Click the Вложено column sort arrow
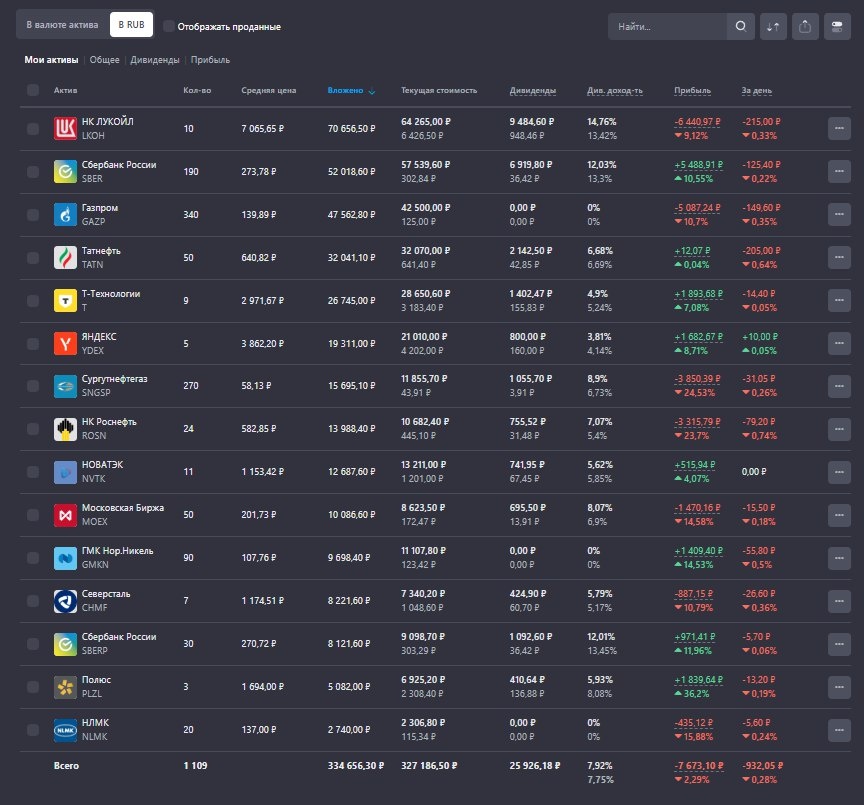Screen dimensions: 864x805 370,90
